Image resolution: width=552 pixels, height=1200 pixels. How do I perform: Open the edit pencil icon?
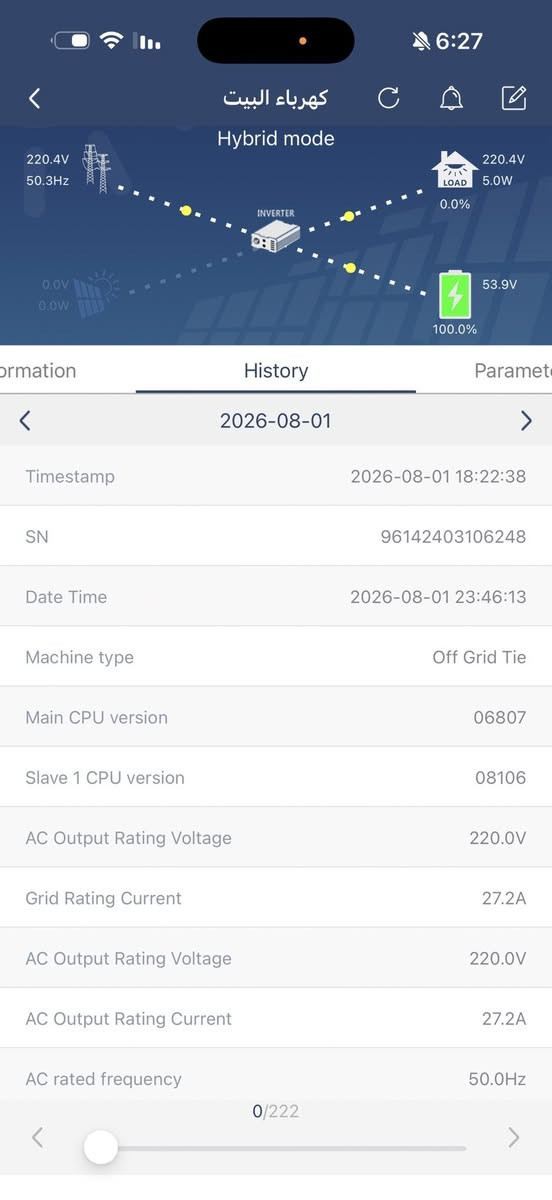click(x=513, y=98)
